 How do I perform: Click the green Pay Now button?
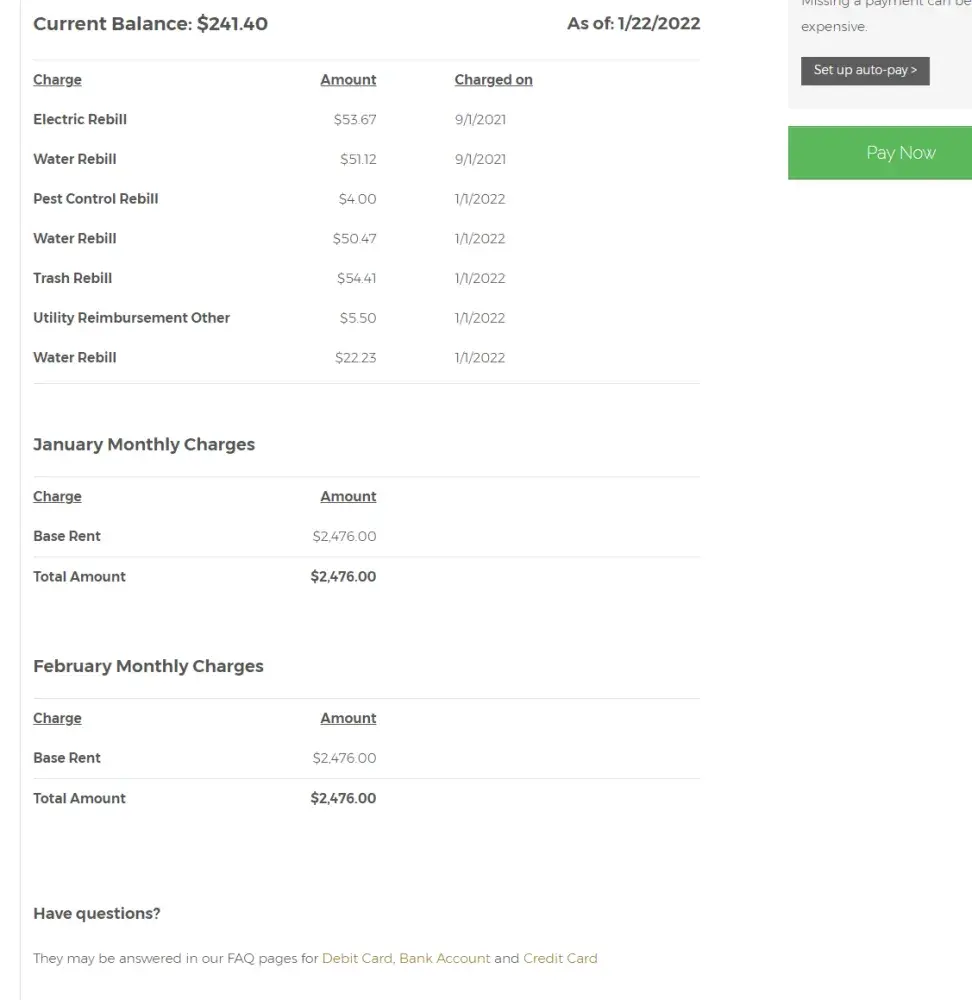point(880,153)
